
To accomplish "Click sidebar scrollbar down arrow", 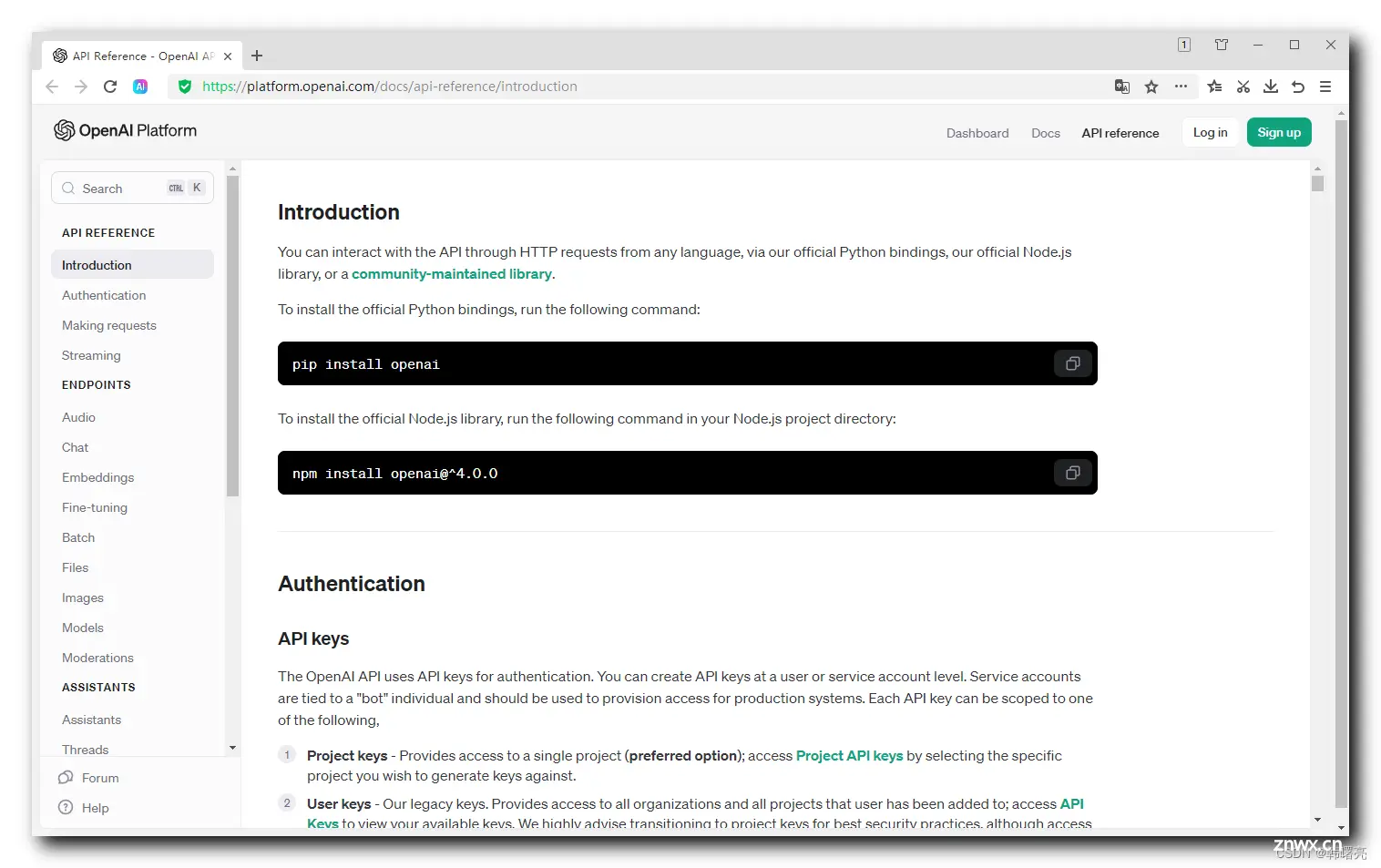I will pyautogui.click(x=232, y=748).
